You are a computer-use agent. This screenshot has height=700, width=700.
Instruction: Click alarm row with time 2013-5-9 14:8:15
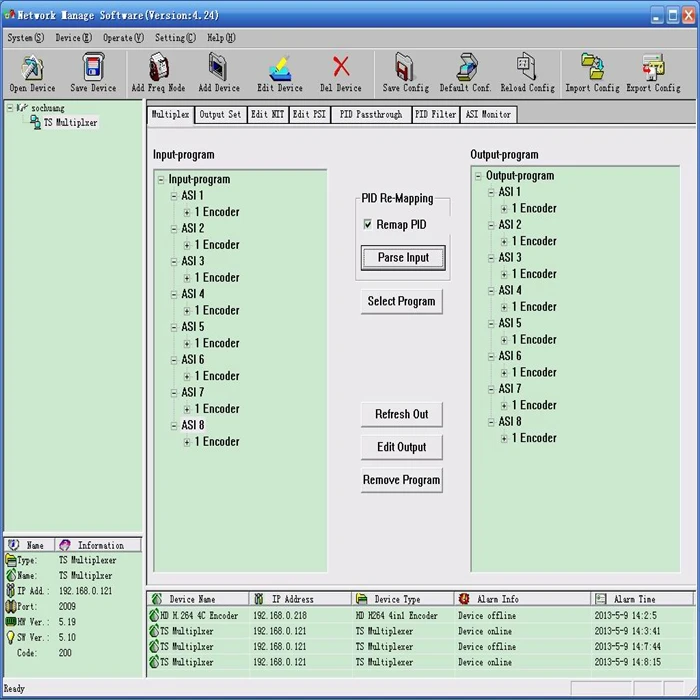[420, 662]
